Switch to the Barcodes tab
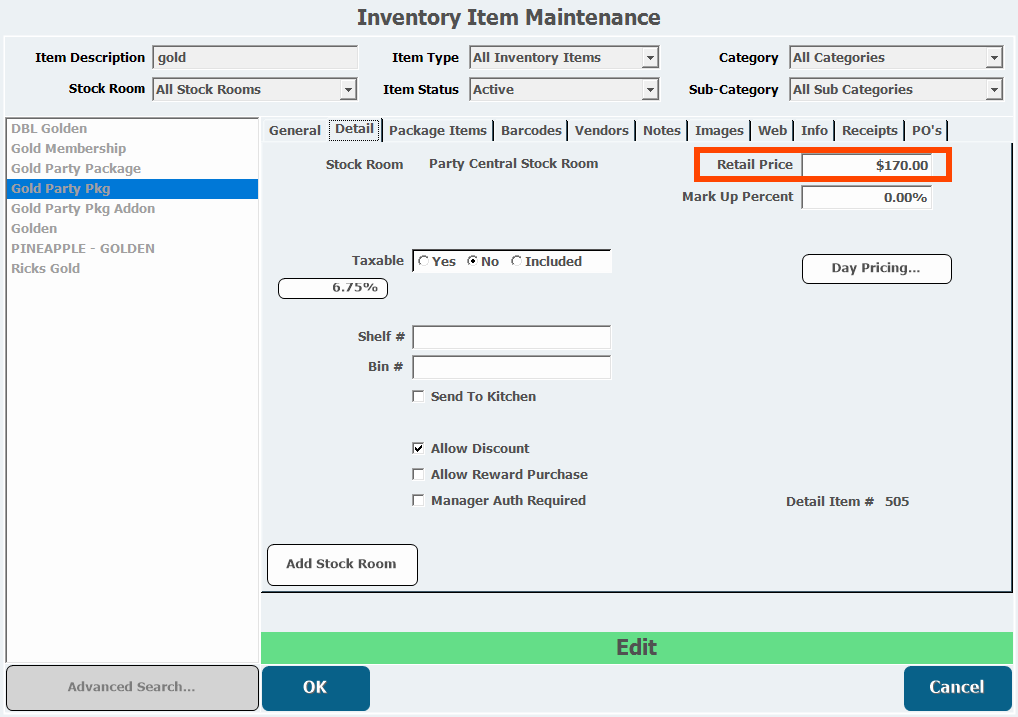Screen dimensions: 1018x717 pos(531,131)
